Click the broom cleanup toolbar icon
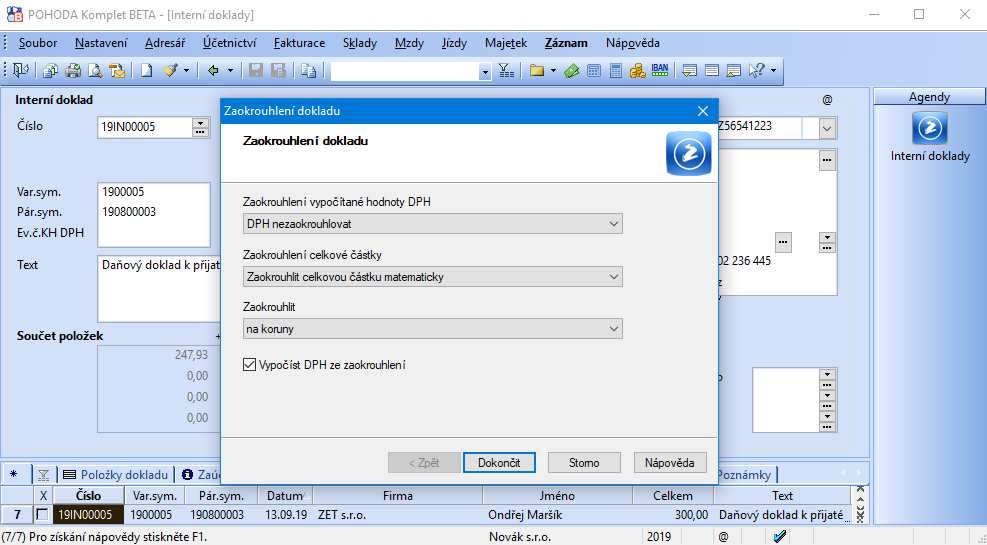Image resolution: width=987 pixels, height=545 pixels. pyautogui.click(x=170, y=71)
